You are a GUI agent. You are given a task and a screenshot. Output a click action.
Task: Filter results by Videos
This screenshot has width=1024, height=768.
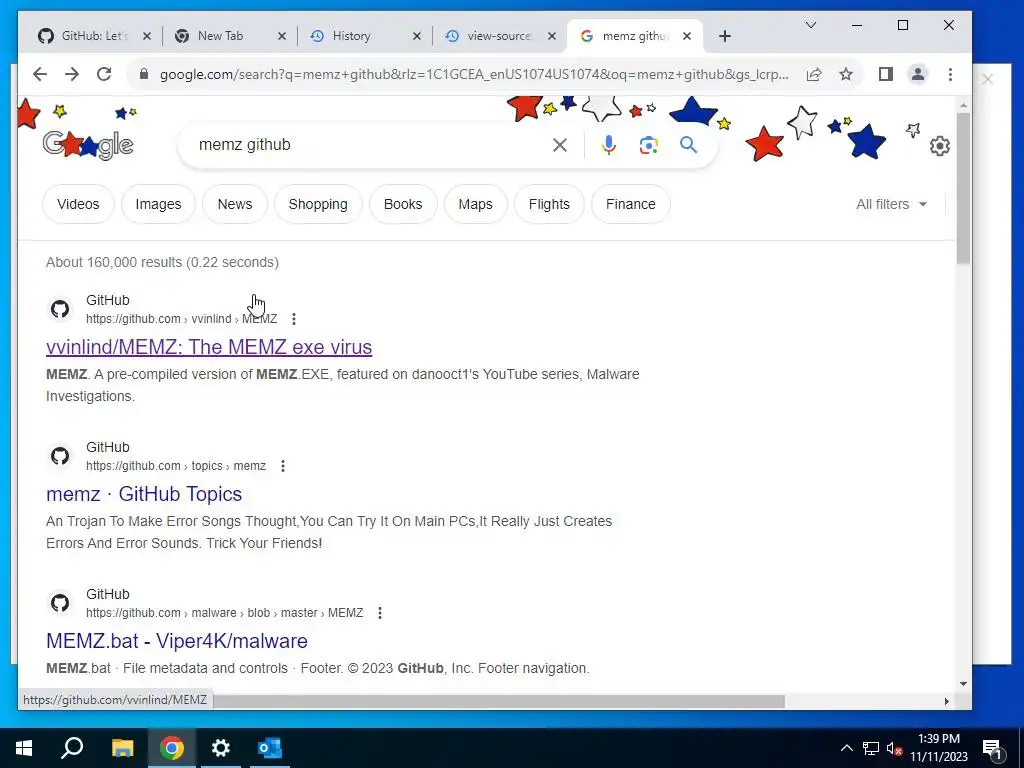[x=78, y=204]
